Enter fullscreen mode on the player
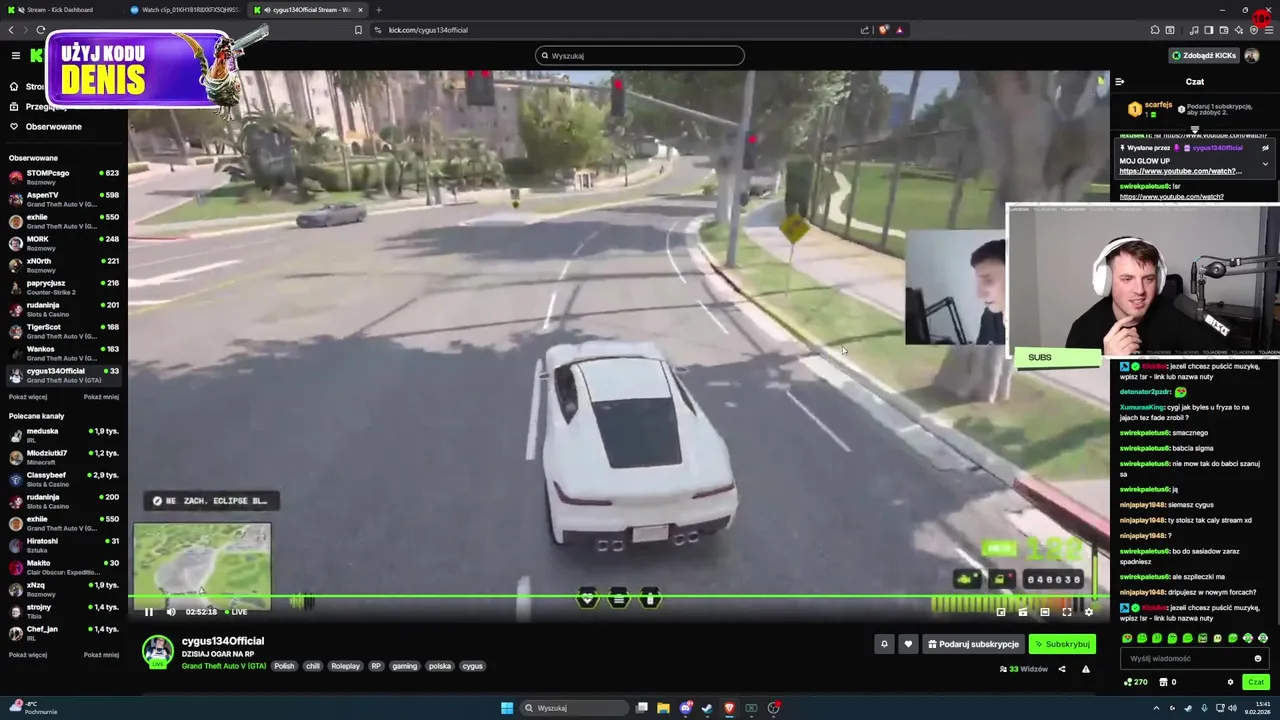The height and width of the screenshot is (720, 1280). 1067,612
